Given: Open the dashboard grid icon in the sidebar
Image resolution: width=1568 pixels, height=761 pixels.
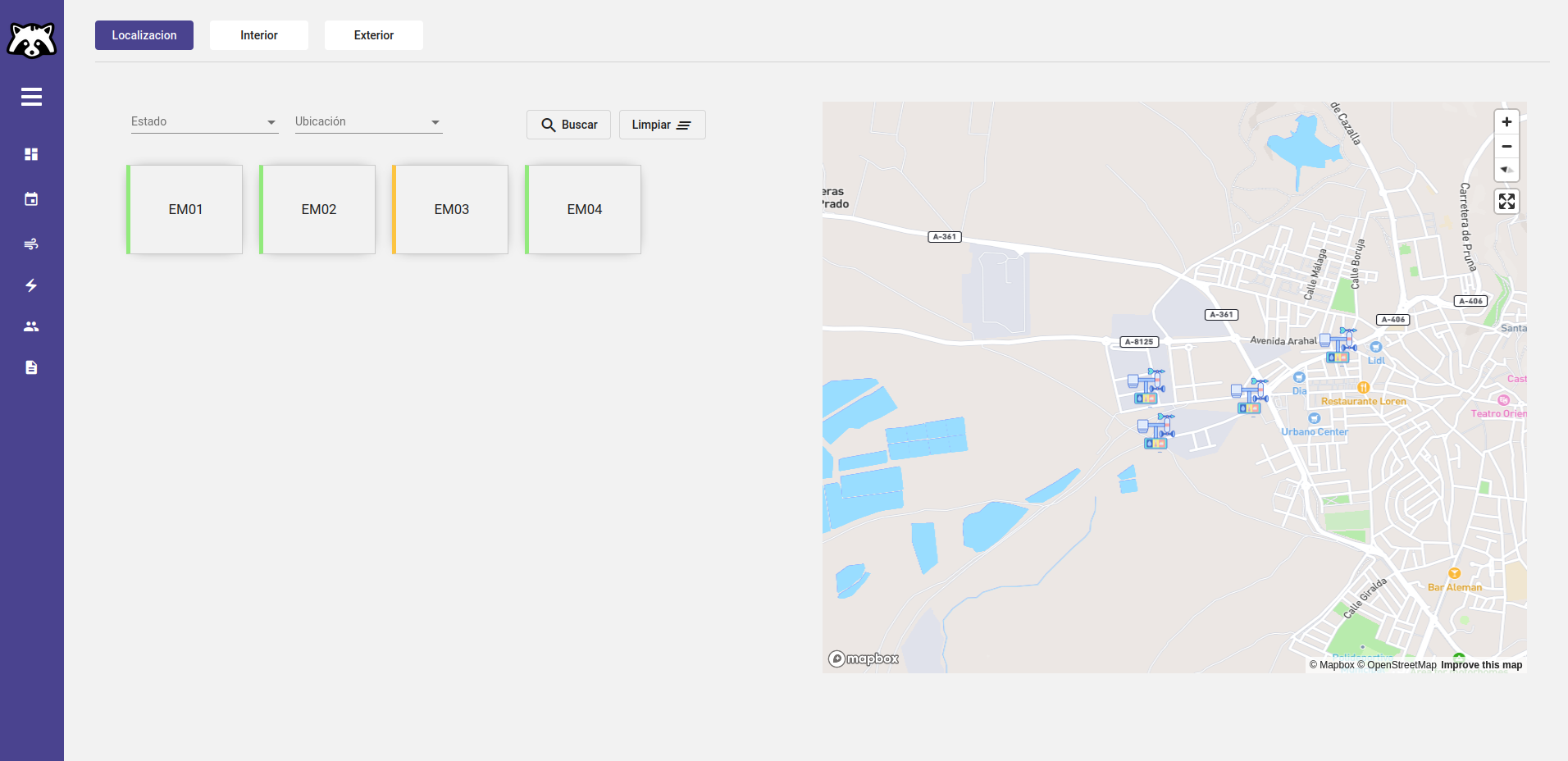Looking at the screenshot, I should tap(31, 154).
